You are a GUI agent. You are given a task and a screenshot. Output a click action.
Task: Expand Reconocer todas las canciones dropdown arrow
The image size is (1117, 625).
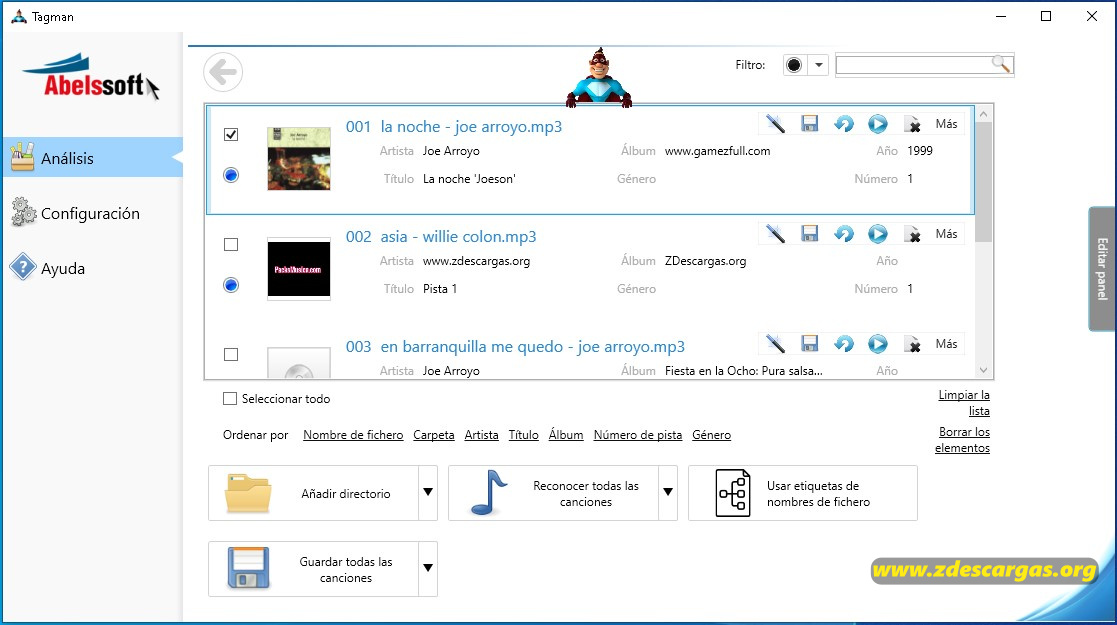[x=668, y=492]
